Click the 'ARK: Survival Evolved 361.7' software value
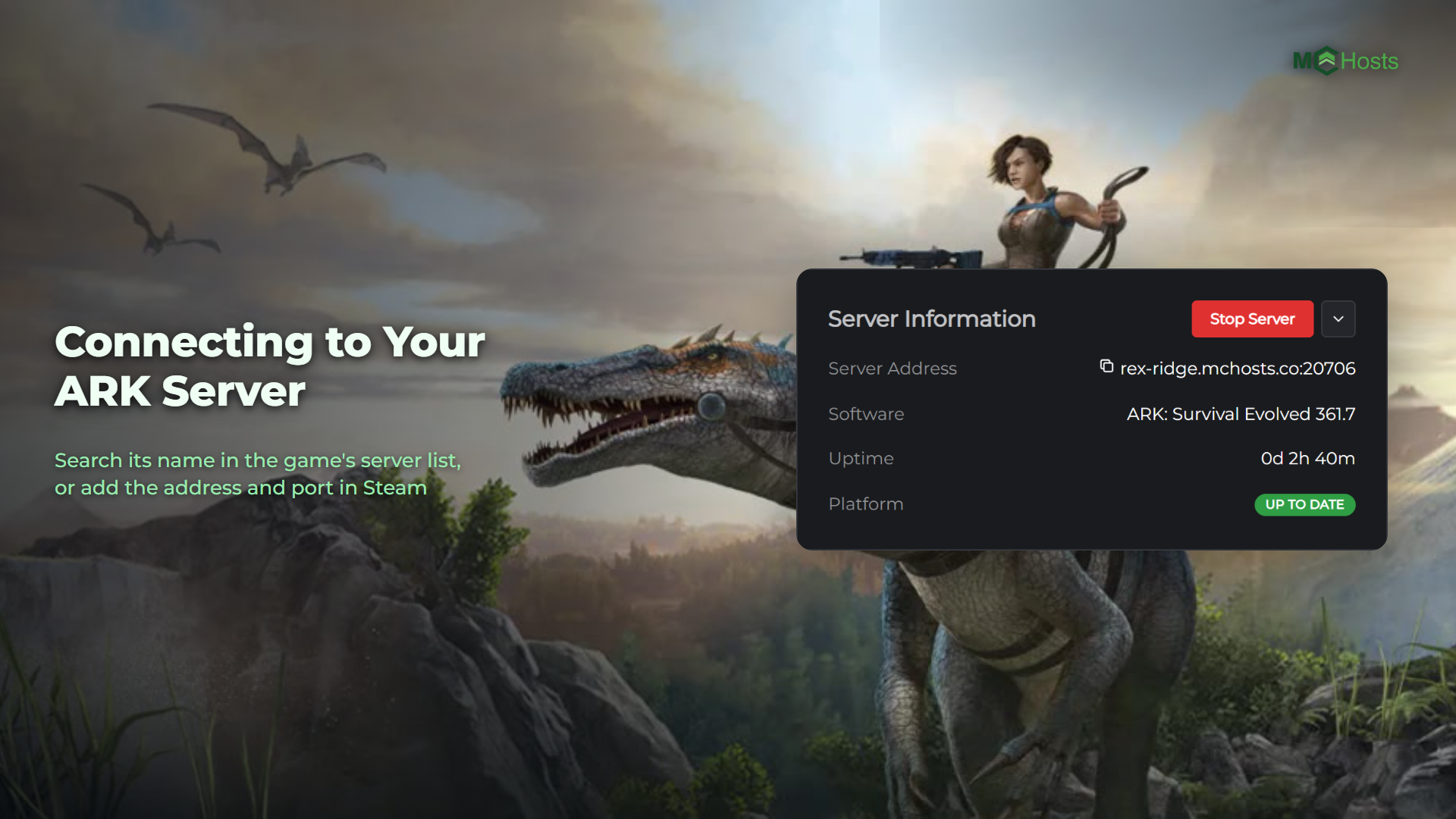1456x819 pixels. (1241, 414)
